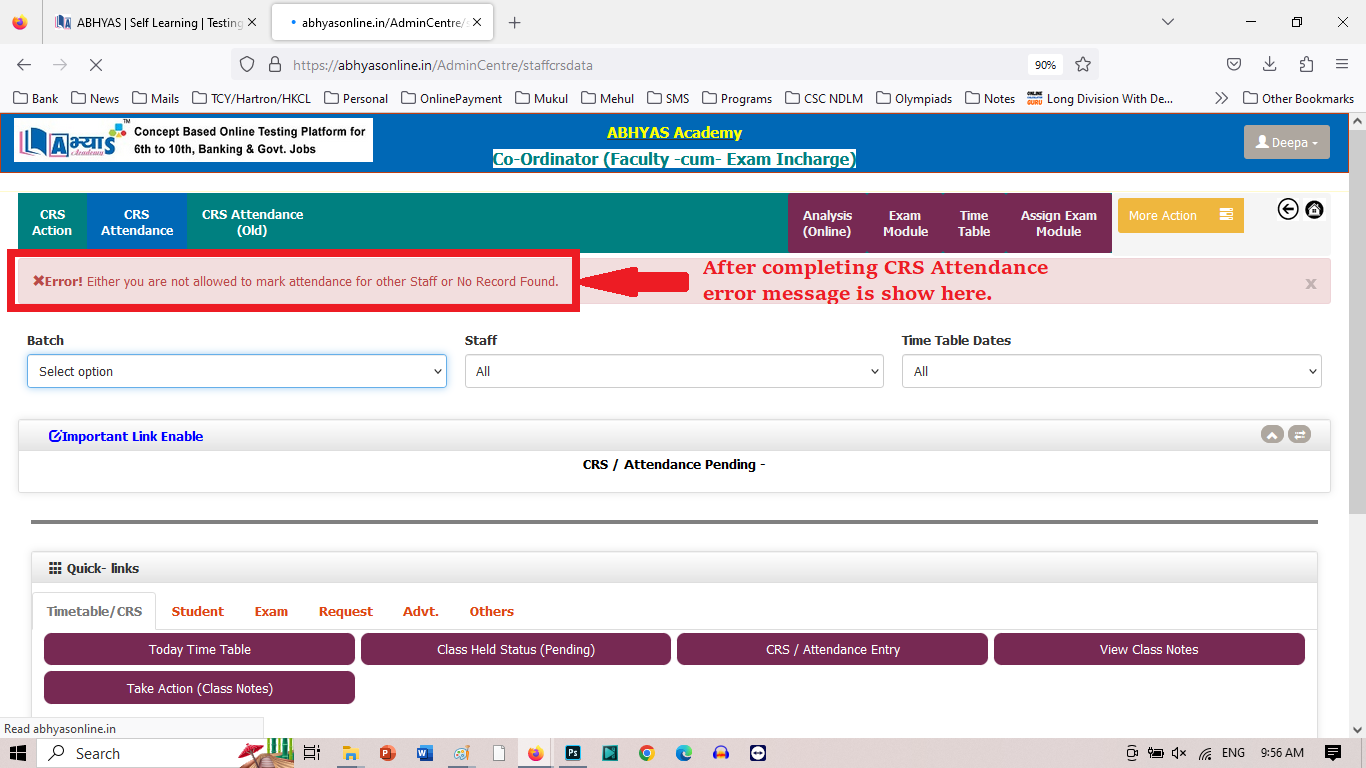Open the Firefox extensions icon

(x=1306, y=65)
